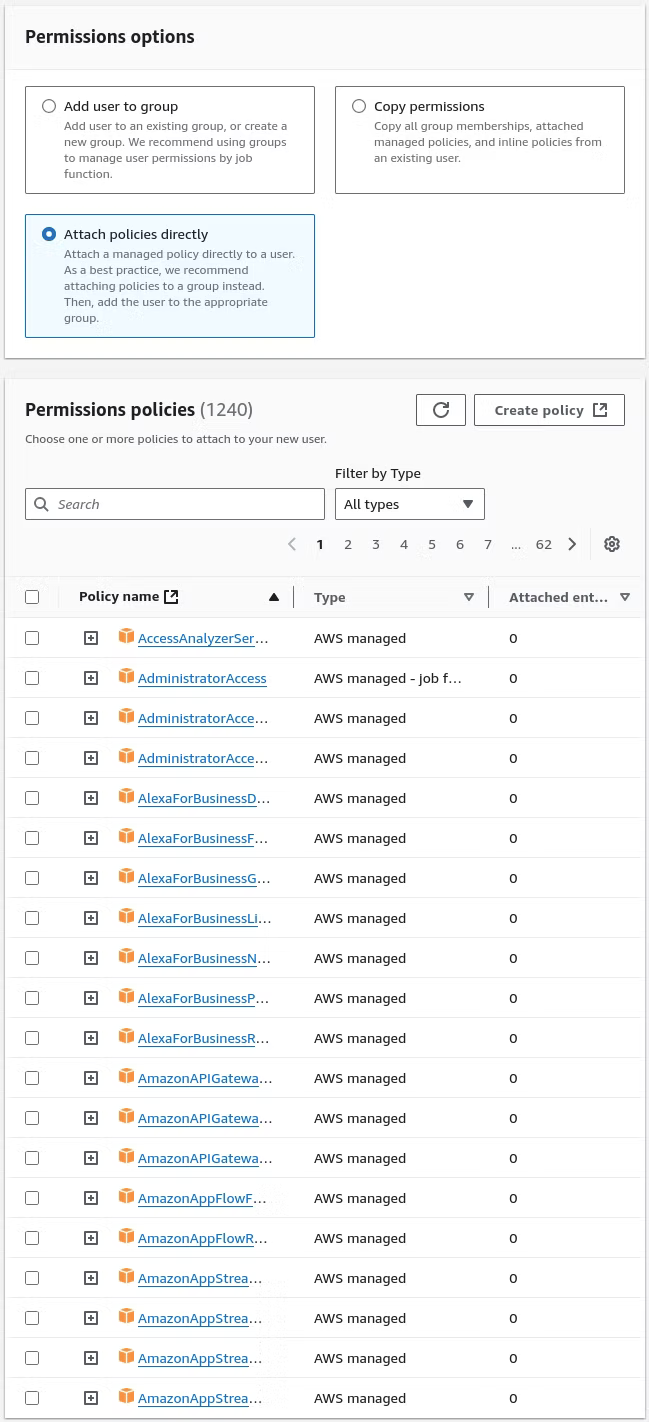The image size is (649, 1422).
Task: Open the AlexaForBusinessP... policy link
Action: point(203,998)
